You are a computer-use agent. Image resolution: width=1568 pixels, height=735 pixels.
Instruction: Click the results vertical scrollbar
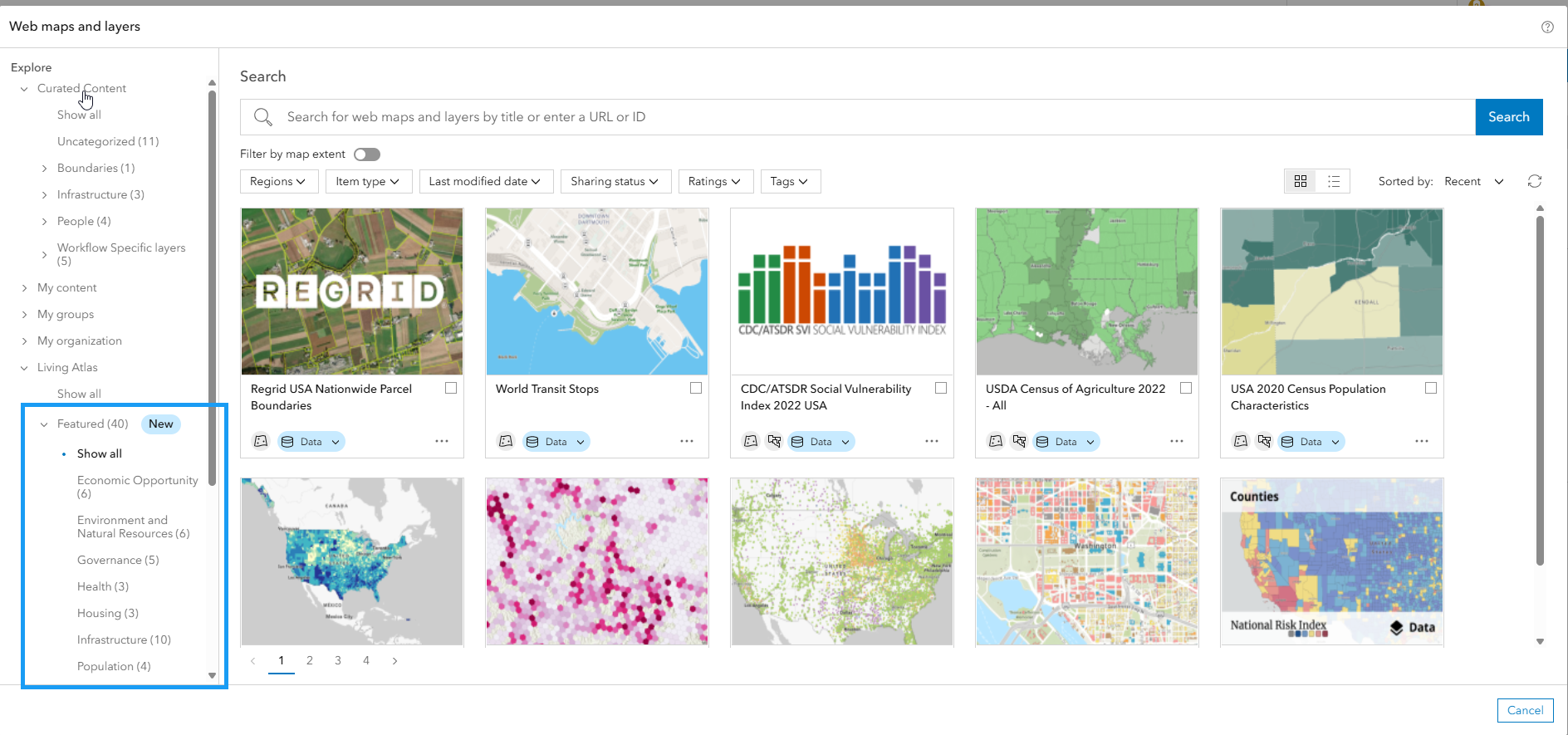coord(1540,390)
